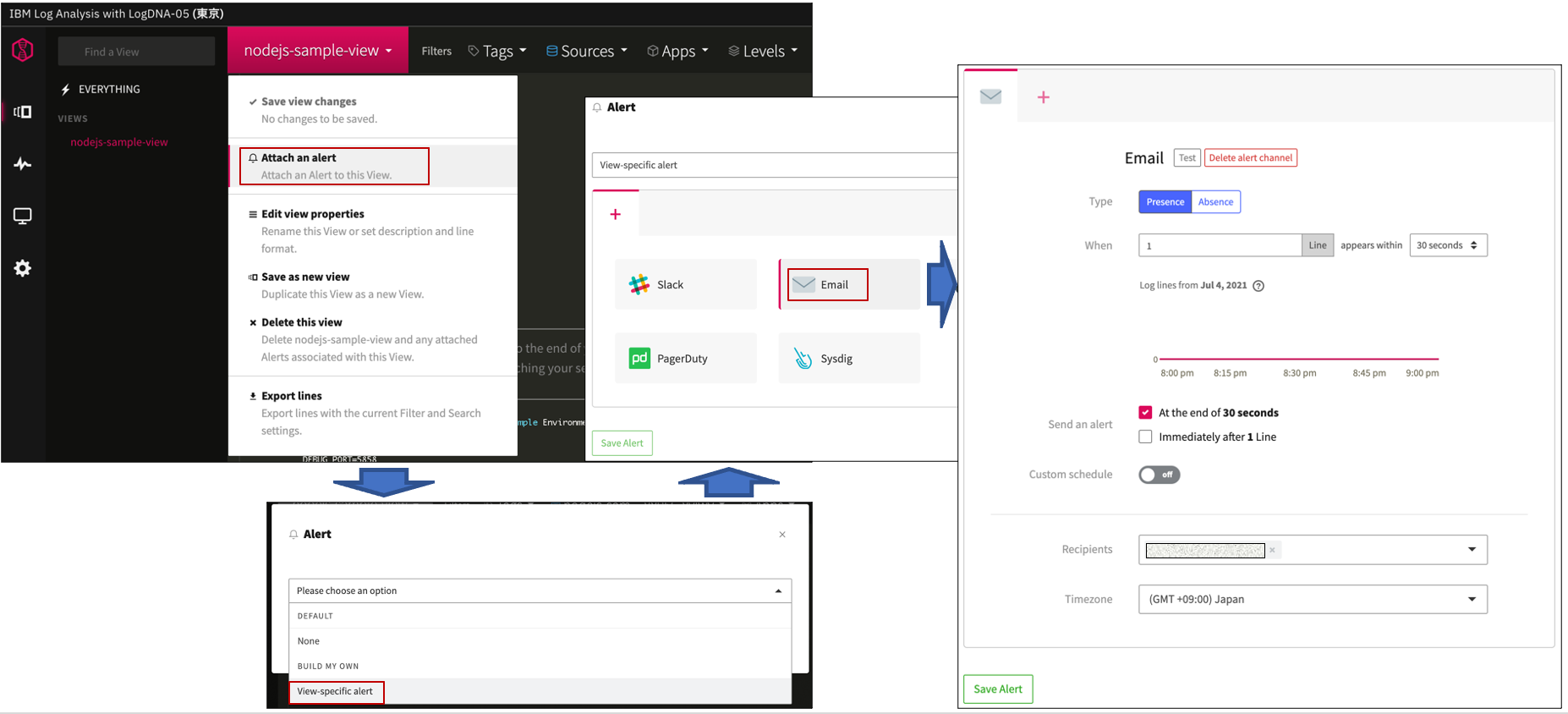Click Delete alert channel button

tap(1250, 158)
